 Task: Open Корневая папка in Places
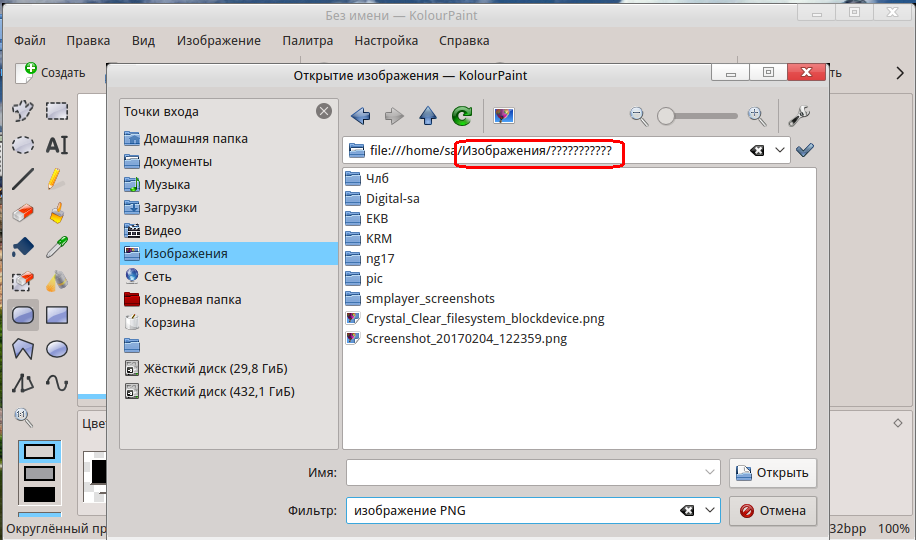[228, 299]
